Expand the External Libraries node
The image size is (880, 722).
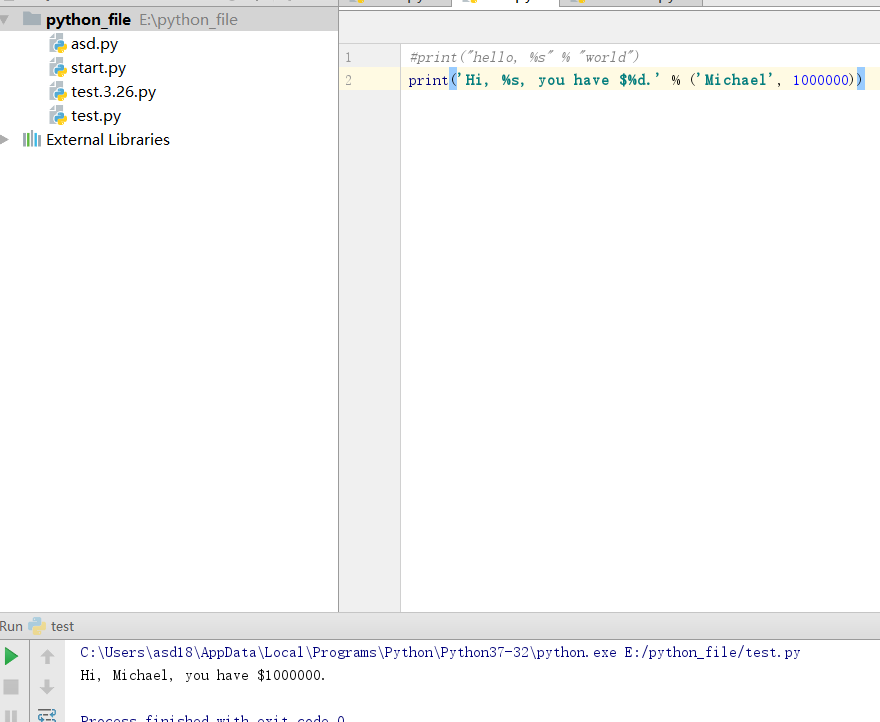(x=4, y=140)
